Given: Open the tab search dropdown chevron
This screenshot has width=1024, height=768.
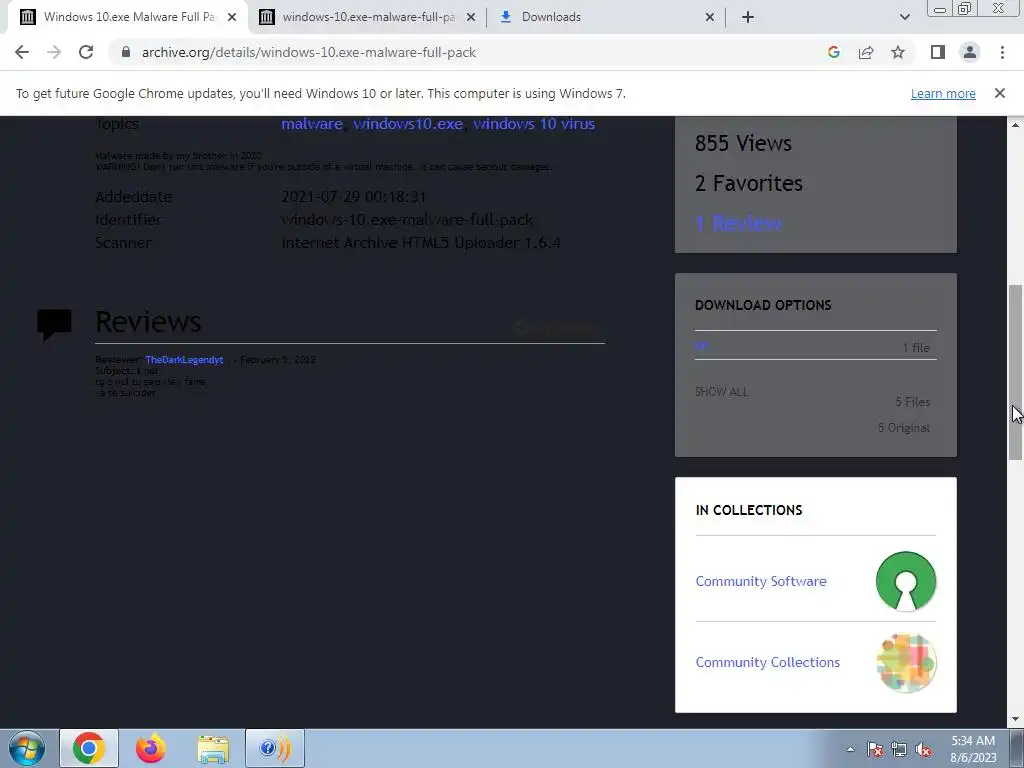Looking at the screenshot, I should pyautogui.click(x=904, y=17).
